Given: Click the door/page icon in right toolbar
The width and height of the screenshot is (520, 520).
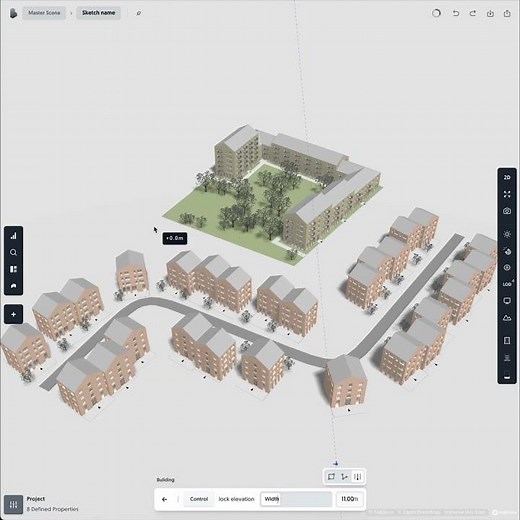Looking at the screenshot, I should [x=507, y=341].
